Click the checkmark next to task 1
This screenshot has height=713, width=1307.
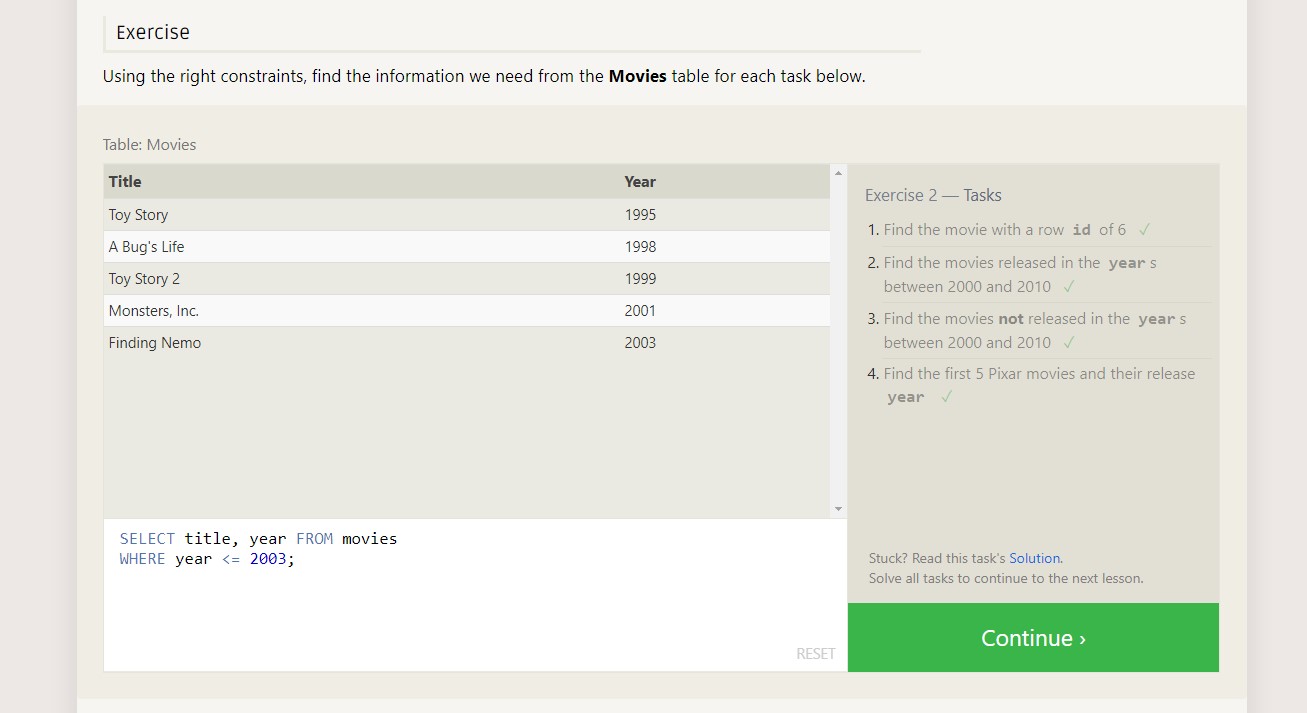pyautogui.click(x=1144, y=230)
